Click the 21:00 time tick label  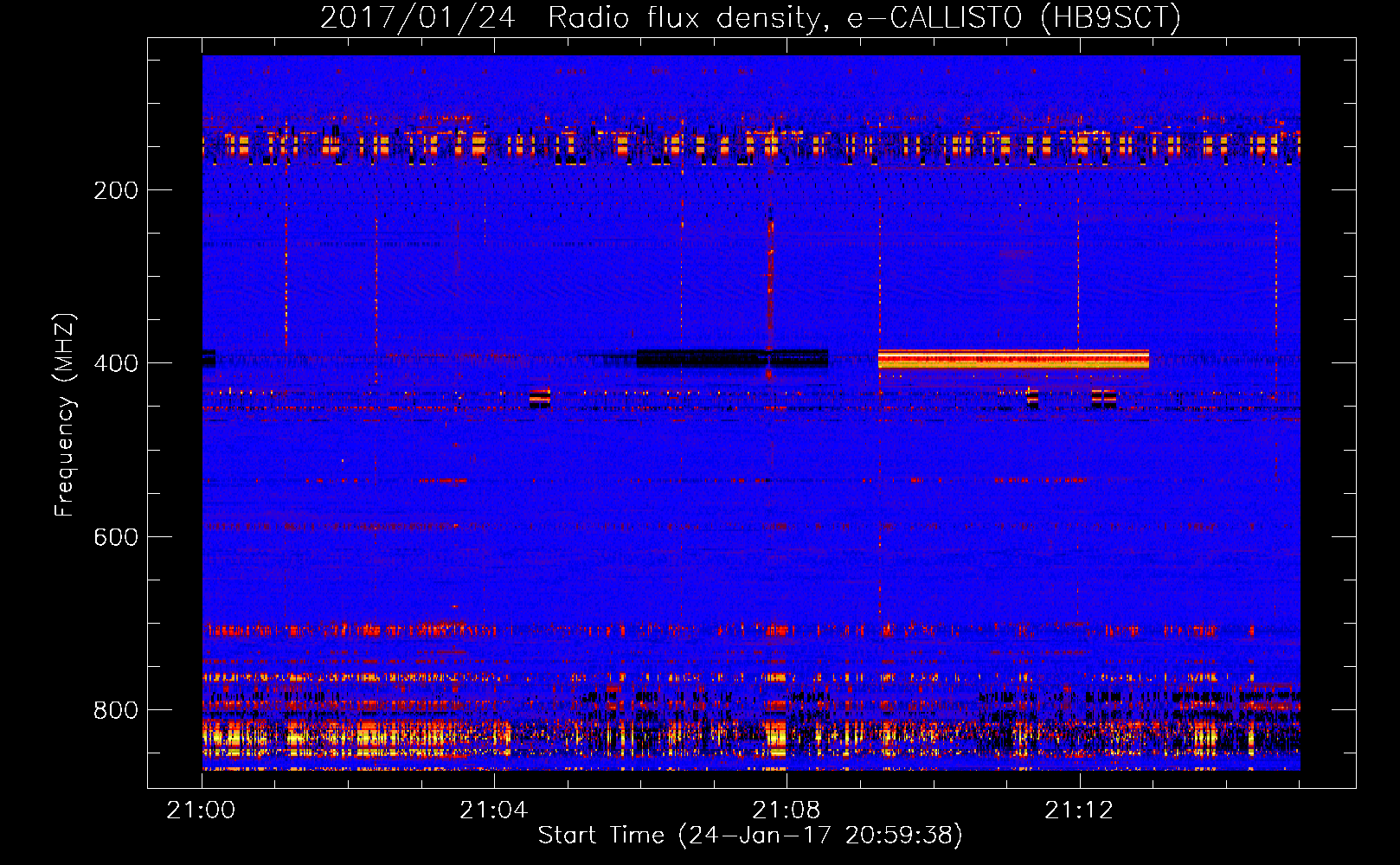click(x=202, y=811)
